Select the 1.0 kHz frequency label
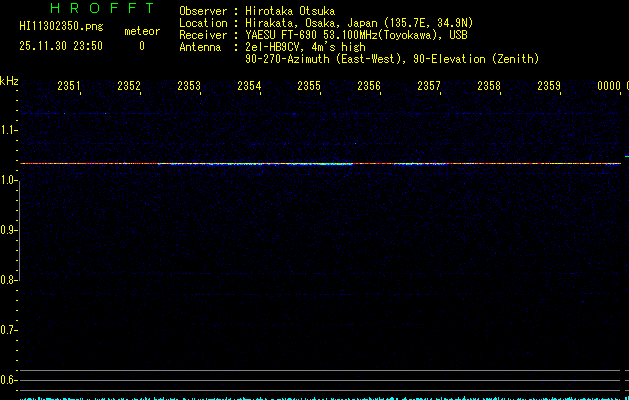 click(x=9, y=180)
